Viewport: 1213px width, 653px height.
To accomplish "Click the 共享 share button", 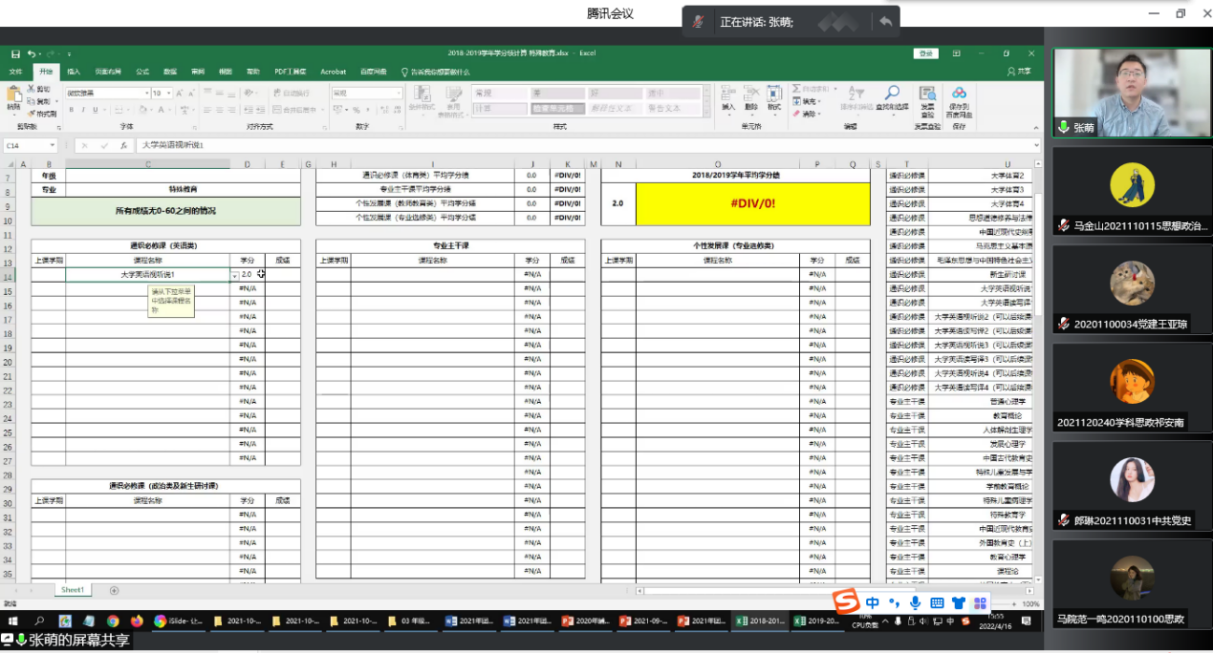I will click(1019, 72).
